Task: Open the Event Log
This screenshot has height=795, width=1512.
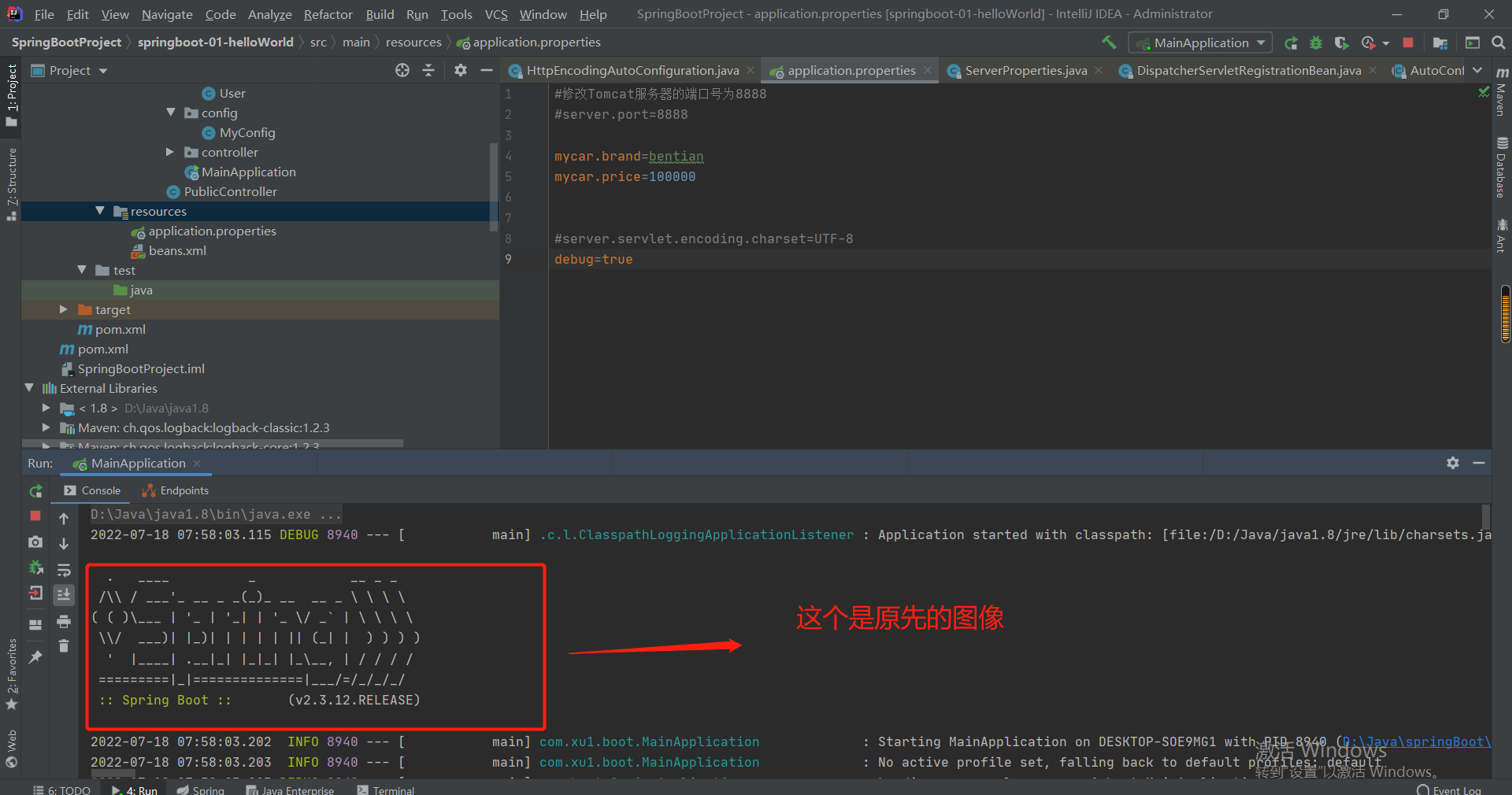Action: pos(1449,789)
